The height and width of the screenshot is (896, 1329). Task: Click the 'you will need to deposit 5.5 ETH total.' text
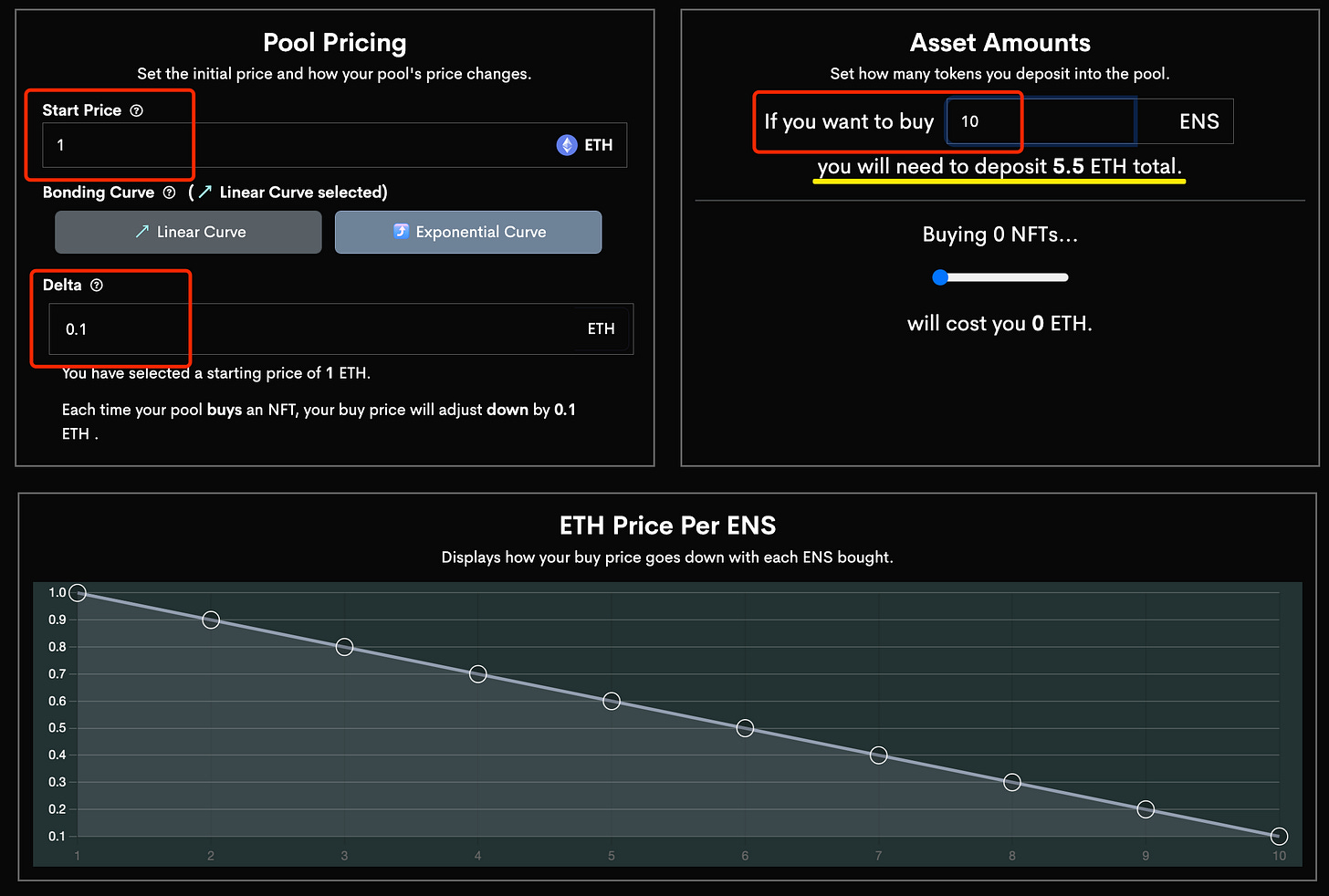[999, 166]
